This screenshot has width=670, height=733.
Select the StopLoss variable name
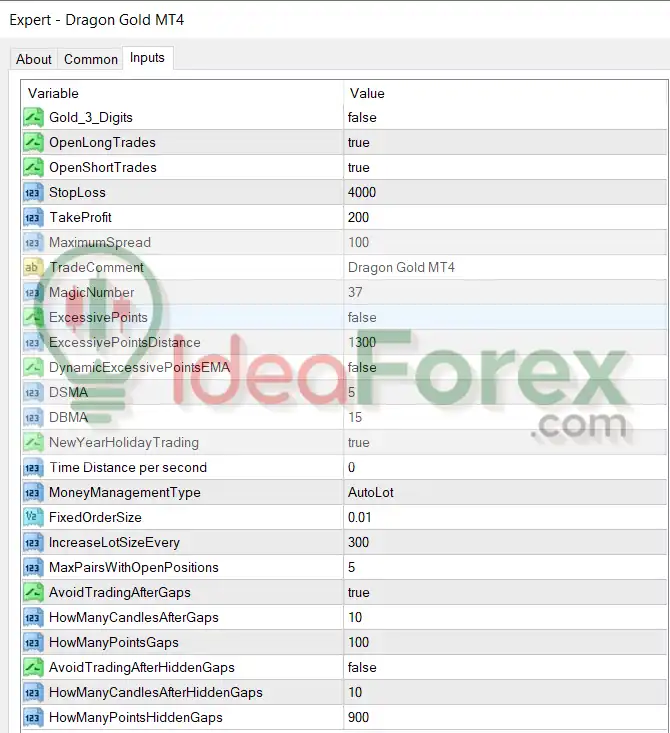(x=78, y=193)
